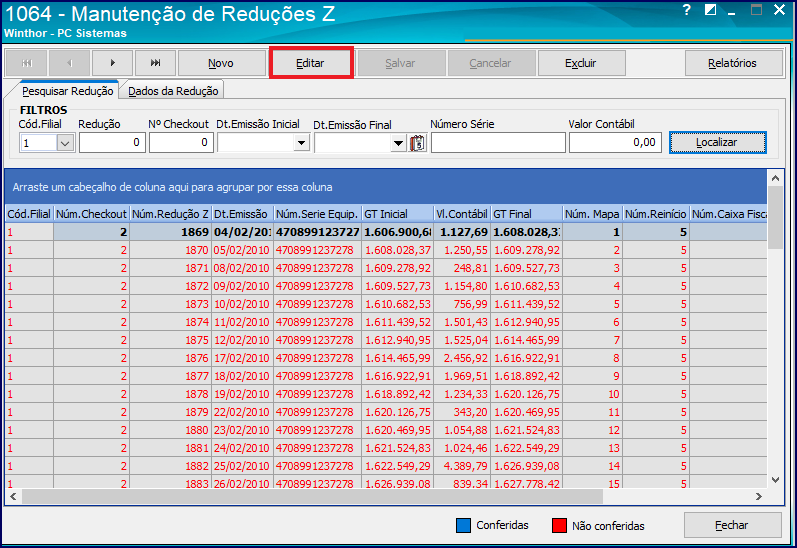Image resolution: width=797 pixels, height=548 pixels.
Task: Sort by the Núm.Redução Z column header
Action: tap(170, 214)
